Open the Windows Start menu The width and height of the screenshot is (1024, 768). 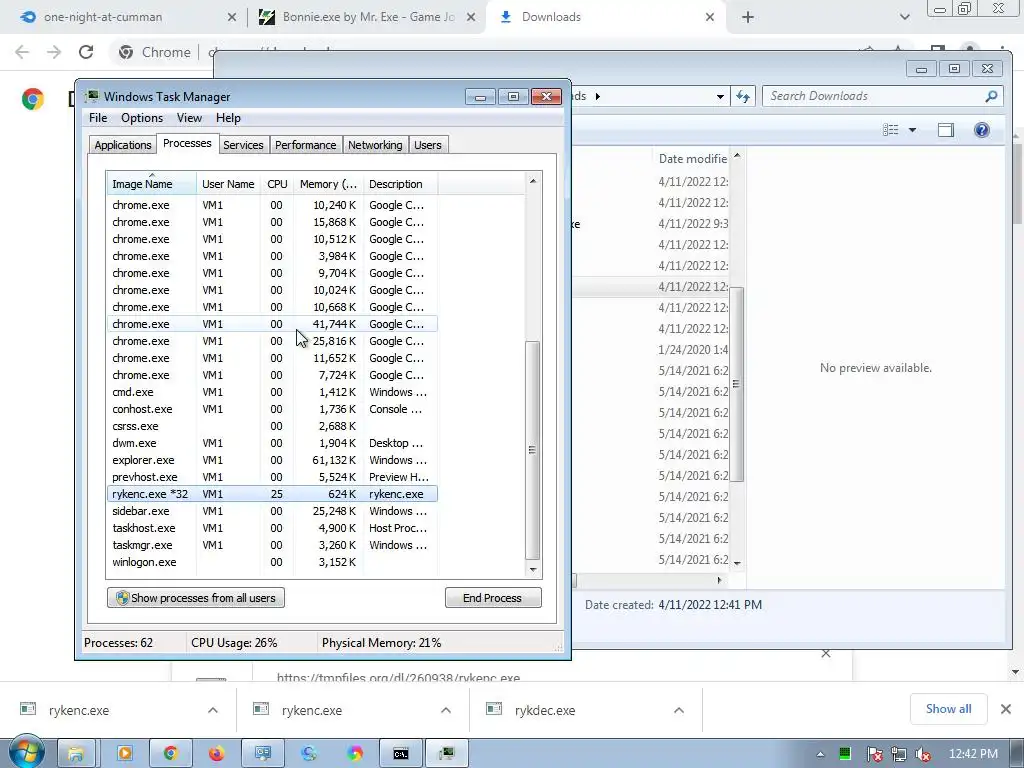tap(25, 753)
